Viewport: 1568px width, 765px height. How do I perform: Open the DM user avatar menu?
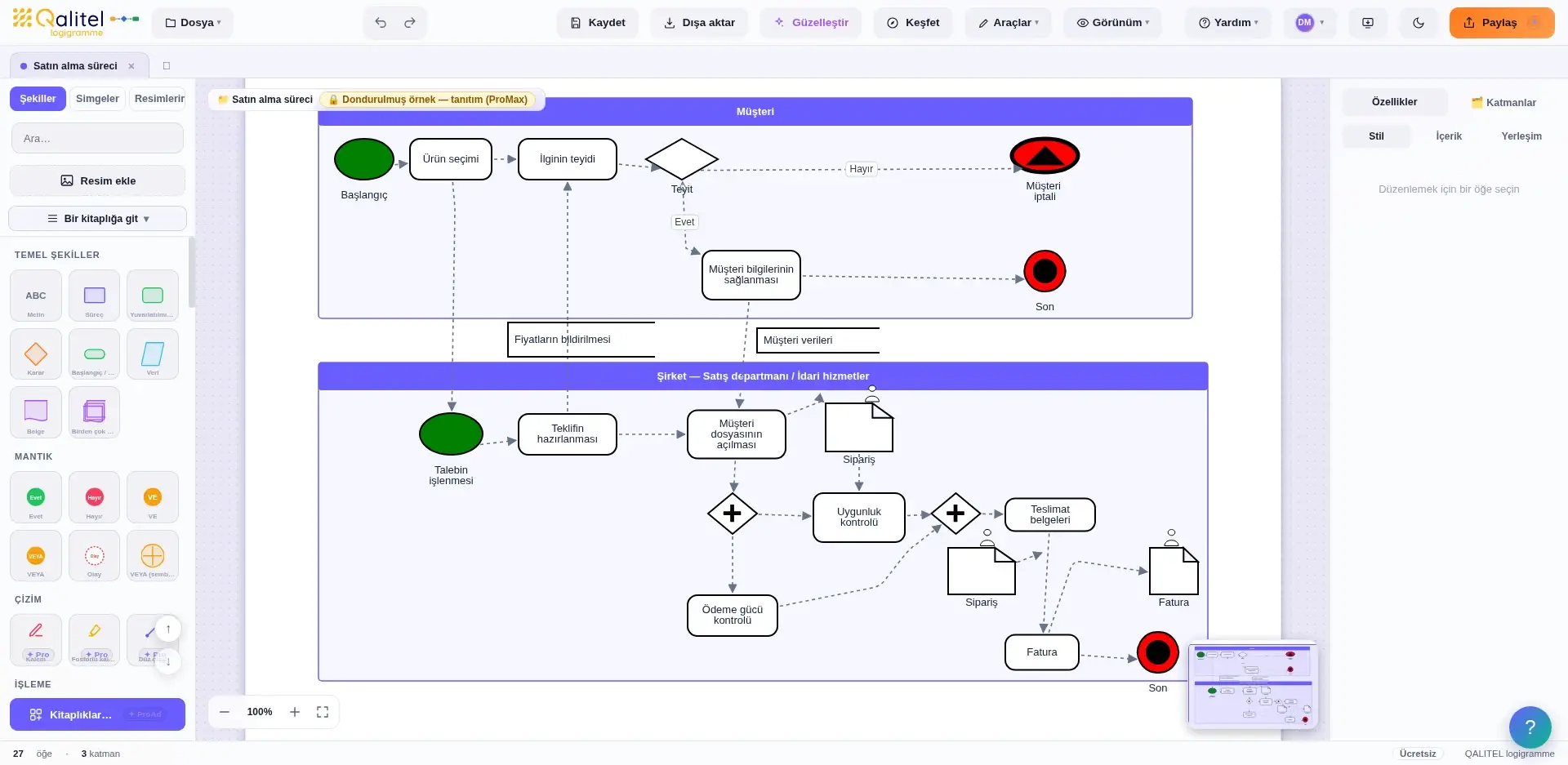[x=1310, y=23]
